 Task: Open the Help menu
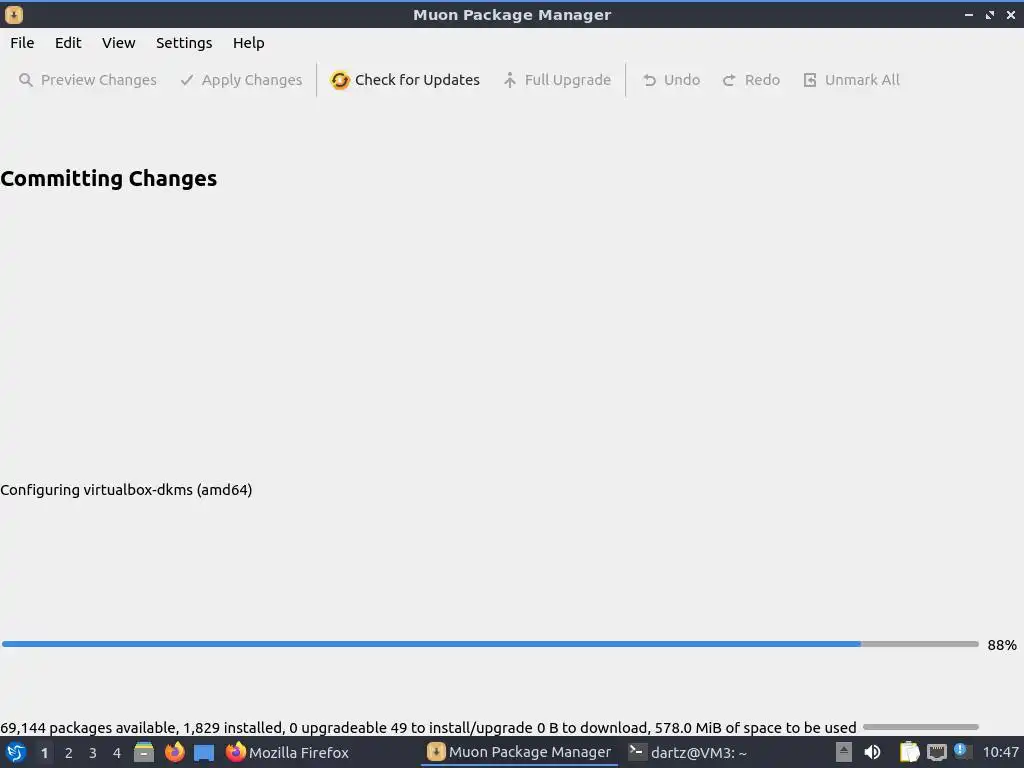pyautogui.click(x=248, y=43)
